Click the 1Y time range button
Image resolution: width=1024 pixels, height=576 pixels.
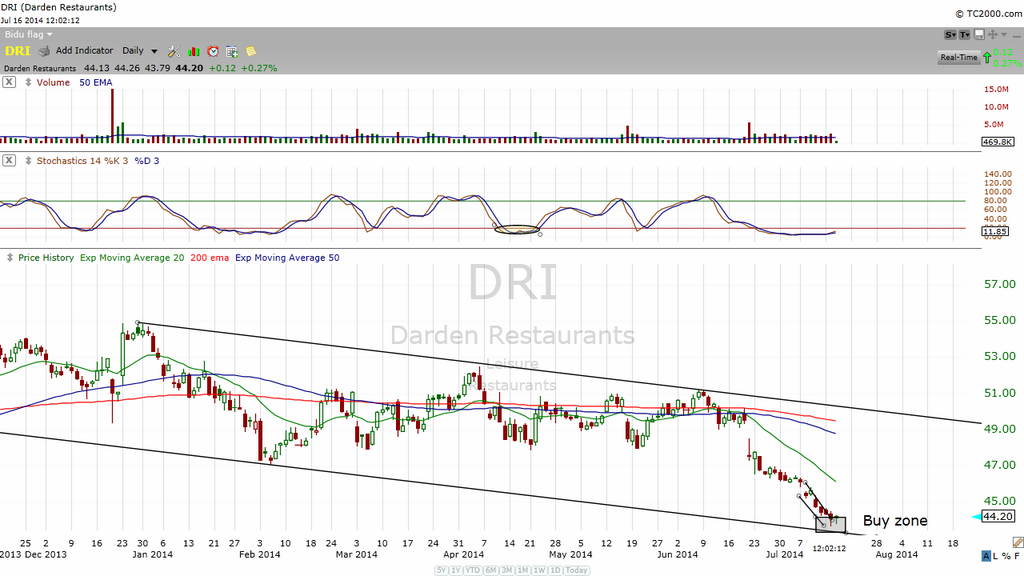(456, 570)
